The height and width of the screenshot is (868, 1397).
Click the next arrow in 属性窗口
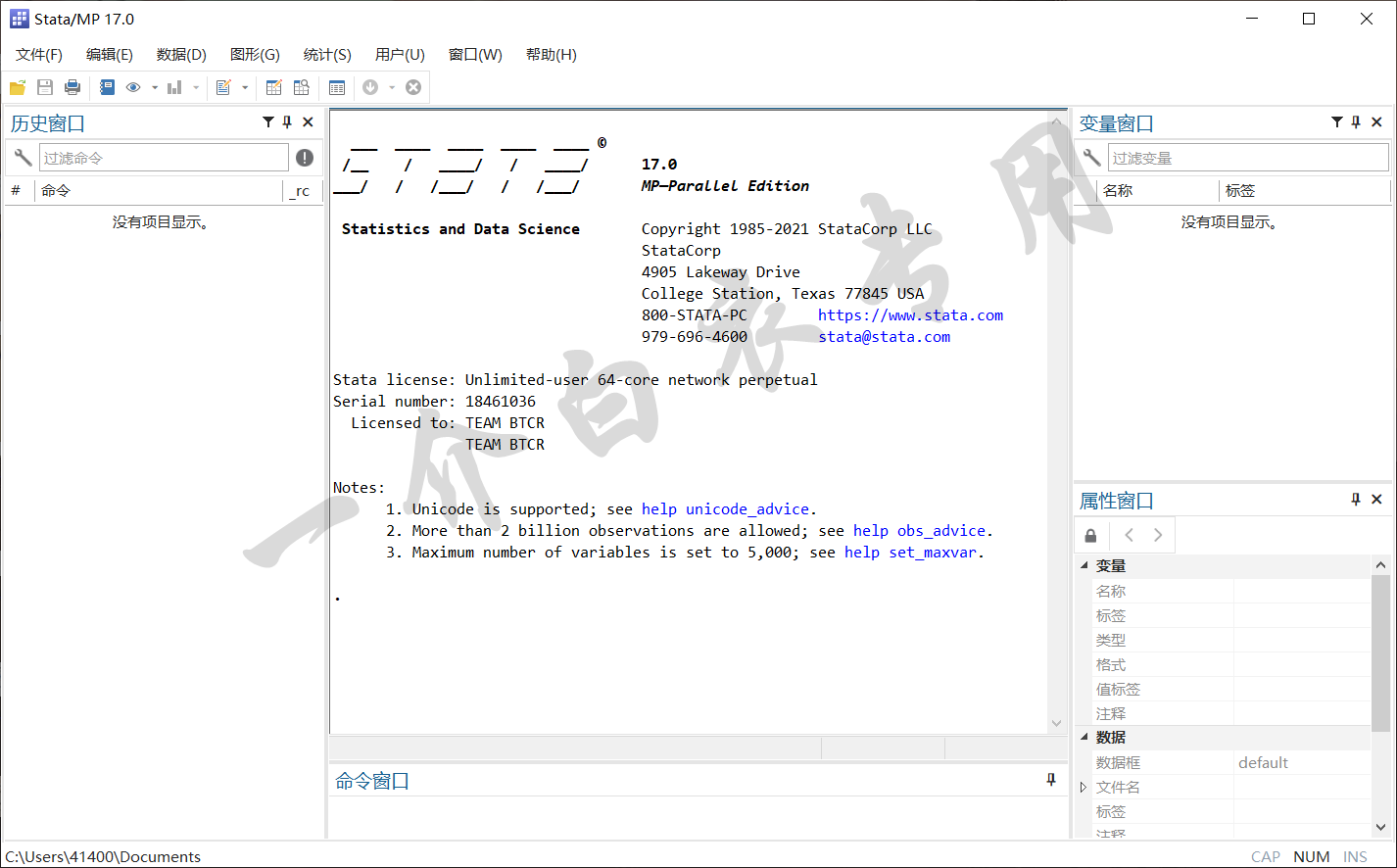tap(1158, 535)
